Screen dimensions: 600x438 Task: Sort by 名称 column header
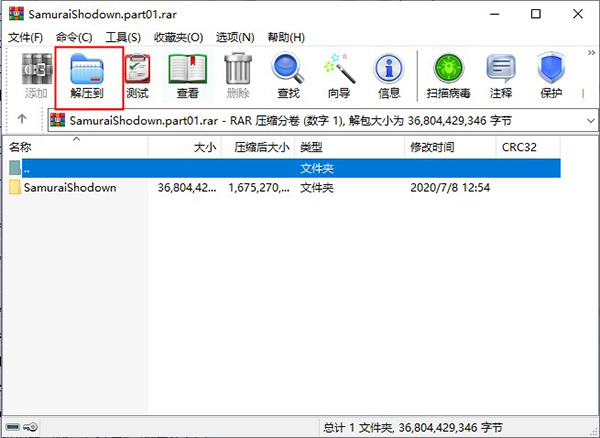point(75,147)
